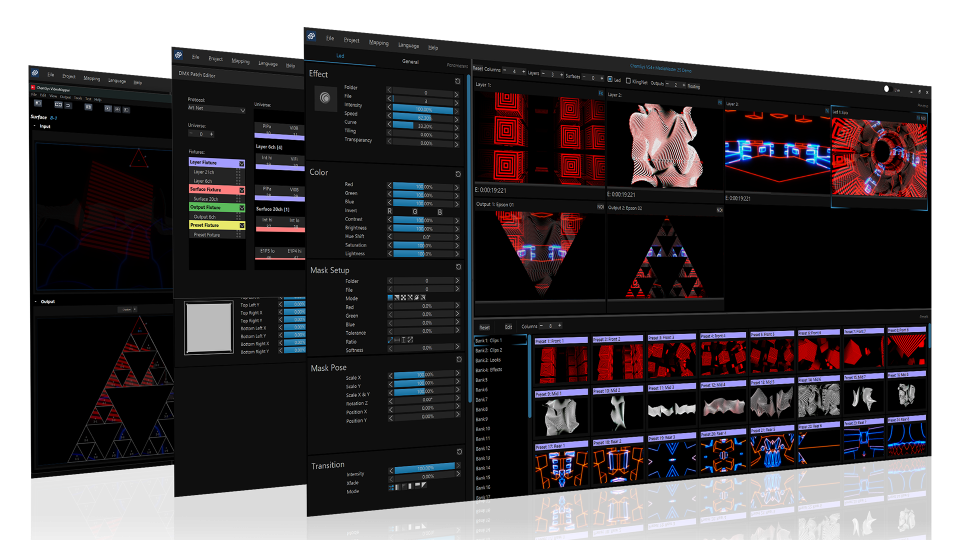960x540 pixels.
Task: Click the Mask Setup reset icon
Action: coord(457,267)
